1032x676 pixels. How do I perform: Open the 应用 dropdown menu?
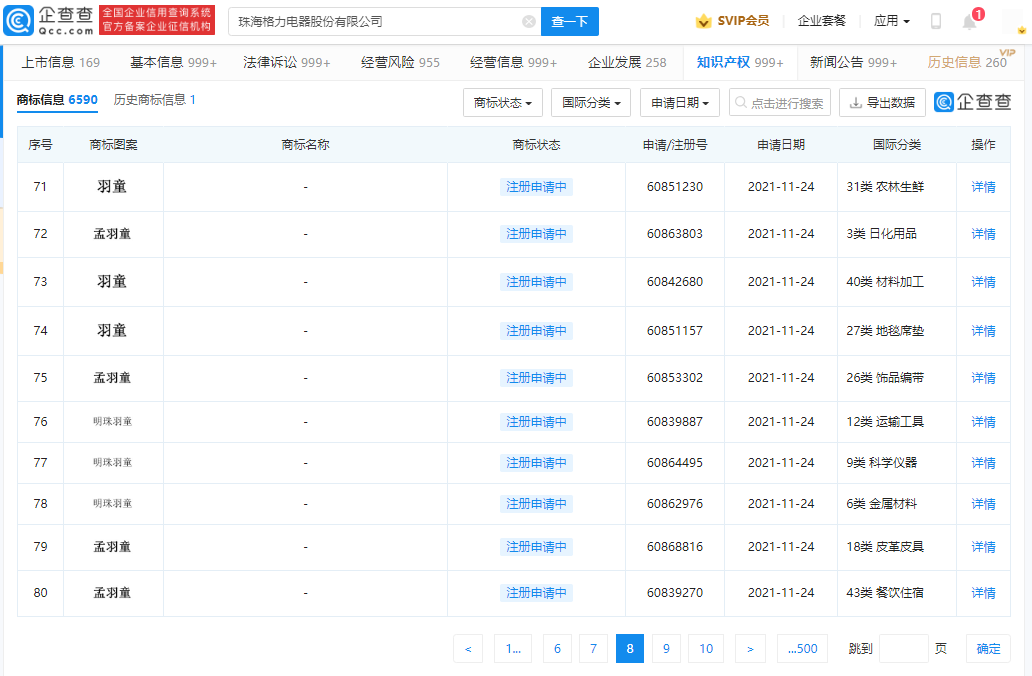coord(891,21)
